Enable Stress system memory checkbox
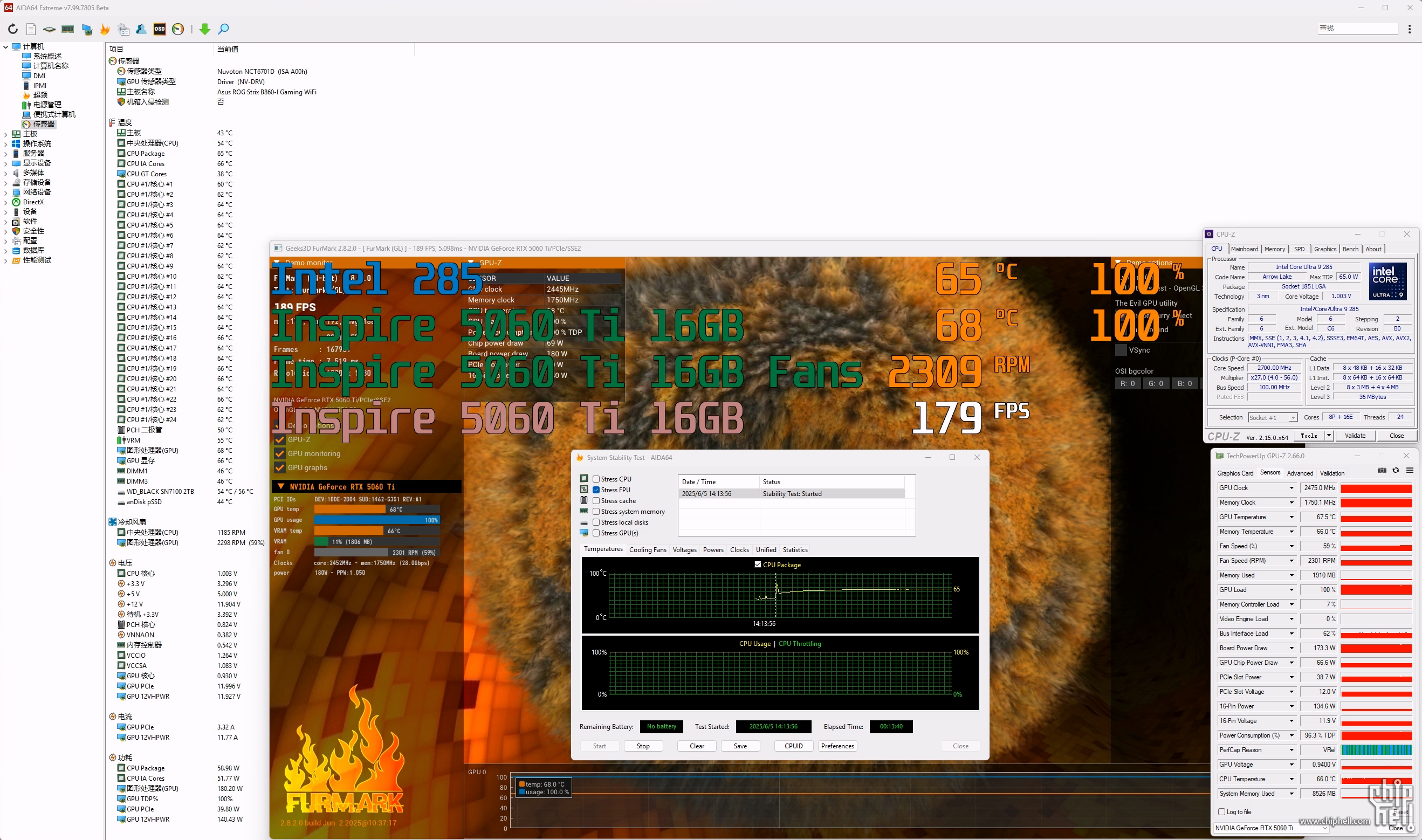Screen dimensions: 1422x840 (x=596, y=511)
